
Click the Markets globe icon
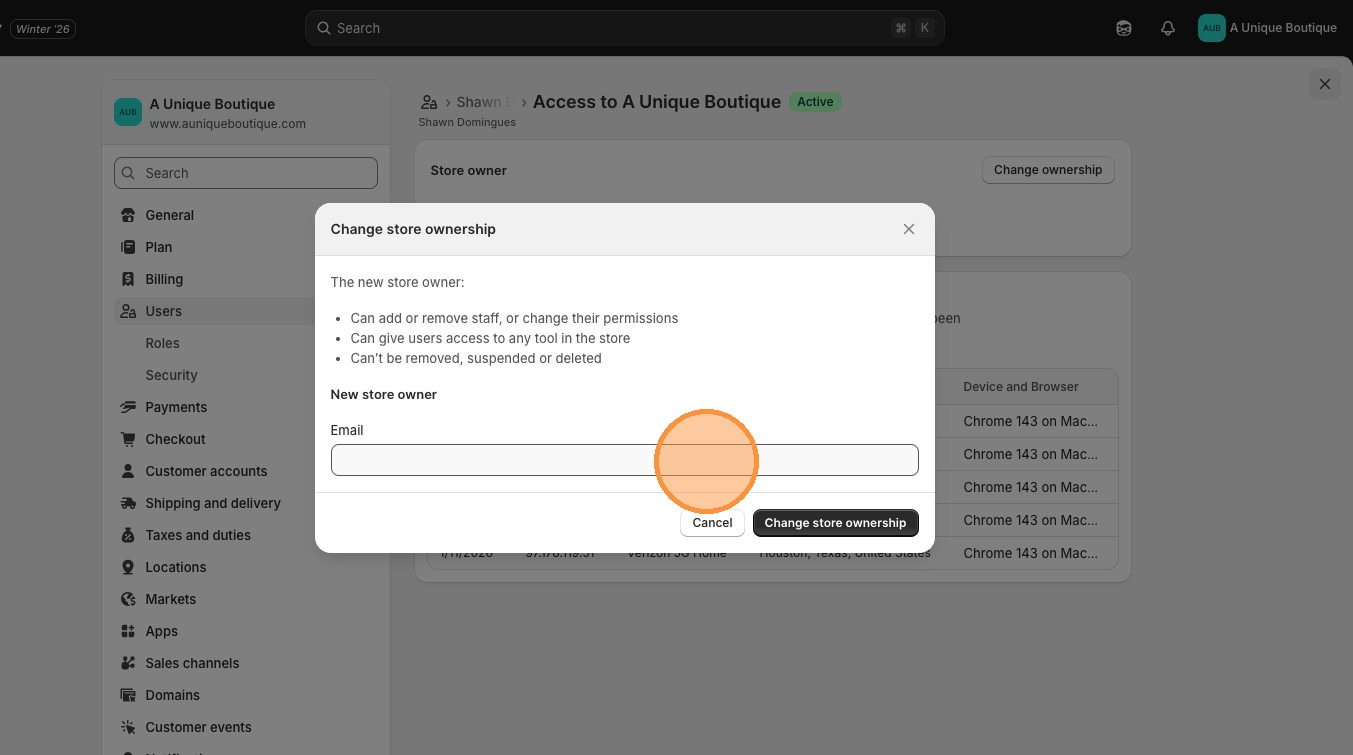128,599
